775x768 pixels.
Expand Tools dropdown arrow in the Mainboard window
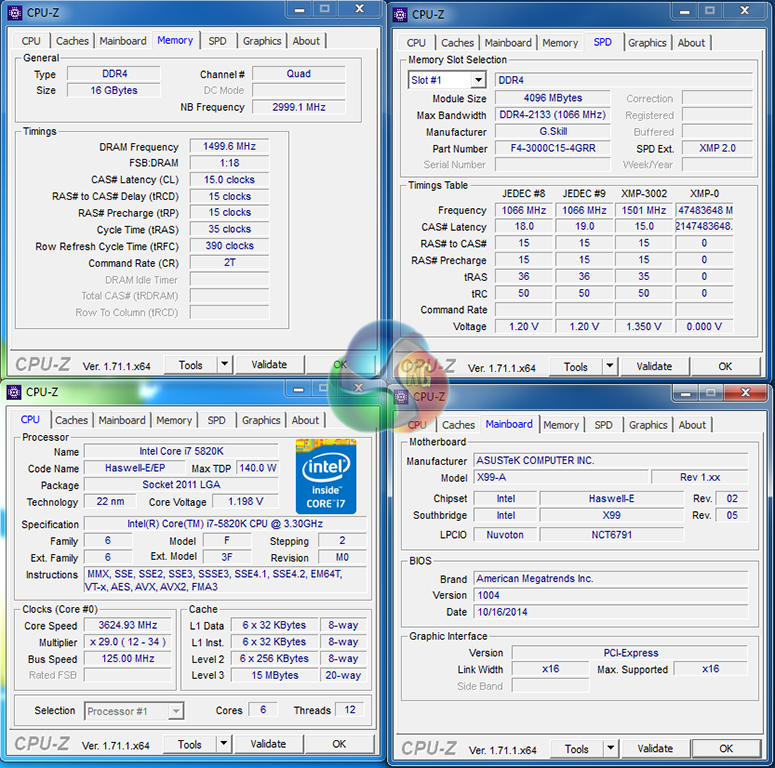(x=610, y=748)
